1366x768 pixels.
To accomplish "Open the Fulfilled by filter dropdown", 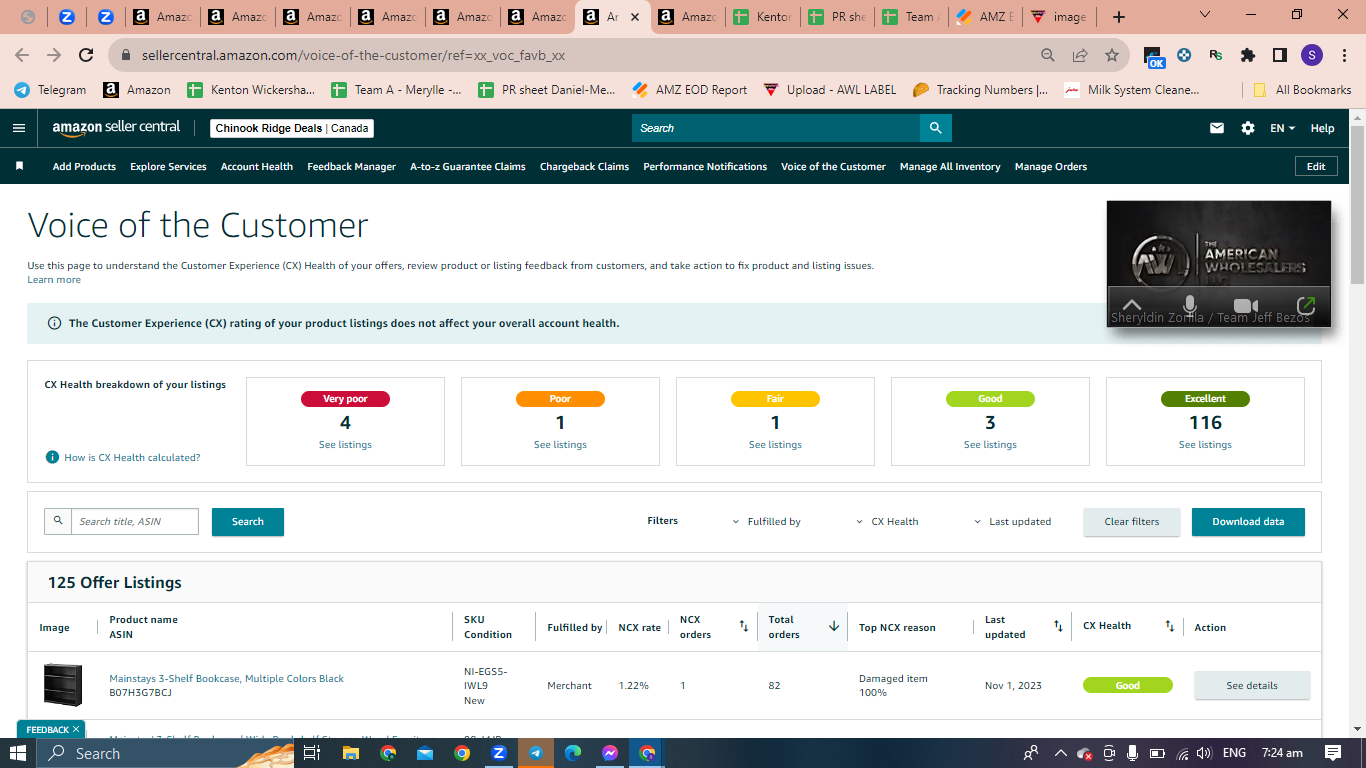I will (x=767, y=521).
